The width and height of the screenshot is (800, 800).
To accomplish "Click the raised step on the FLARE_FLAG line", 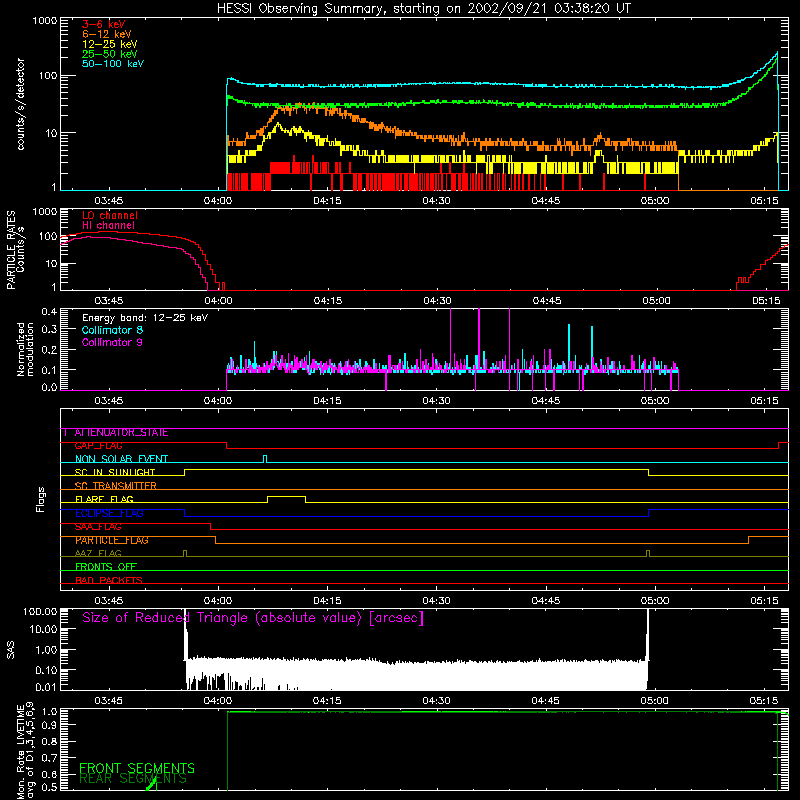I will 286,497.
